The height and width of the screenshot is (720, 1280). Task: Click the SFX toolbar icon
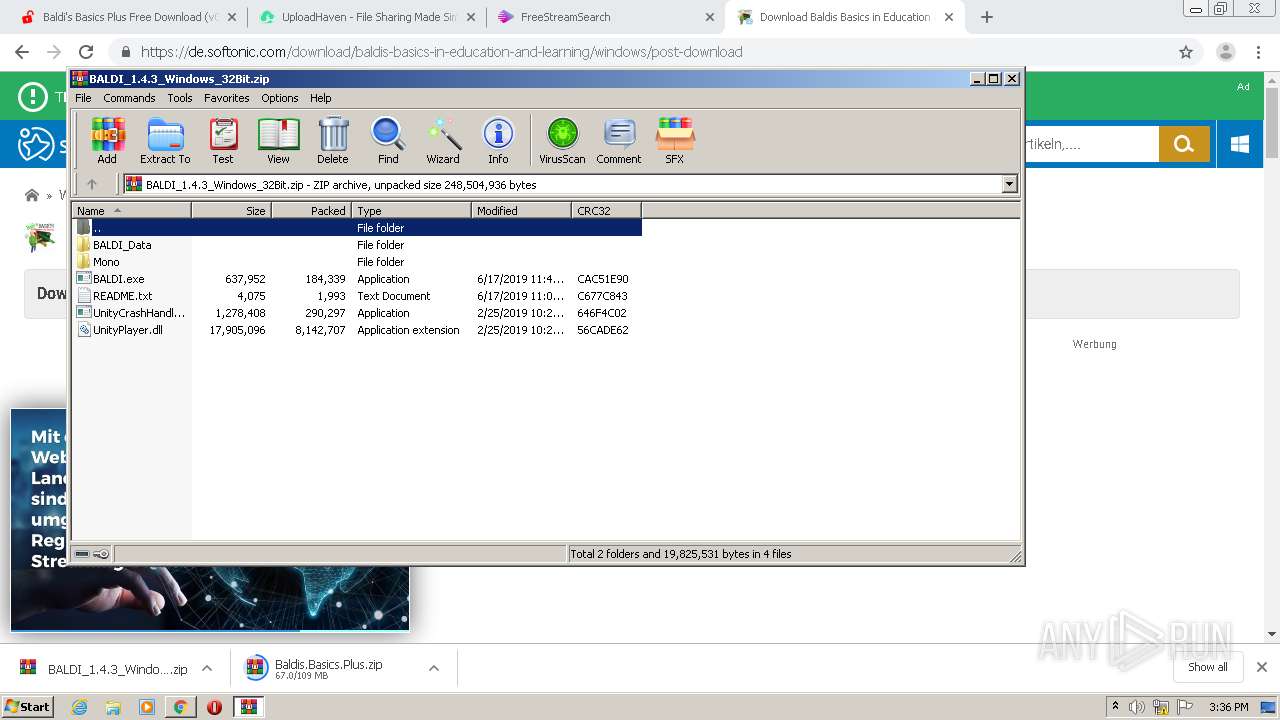pyautogui.click(x=675, y=140)
